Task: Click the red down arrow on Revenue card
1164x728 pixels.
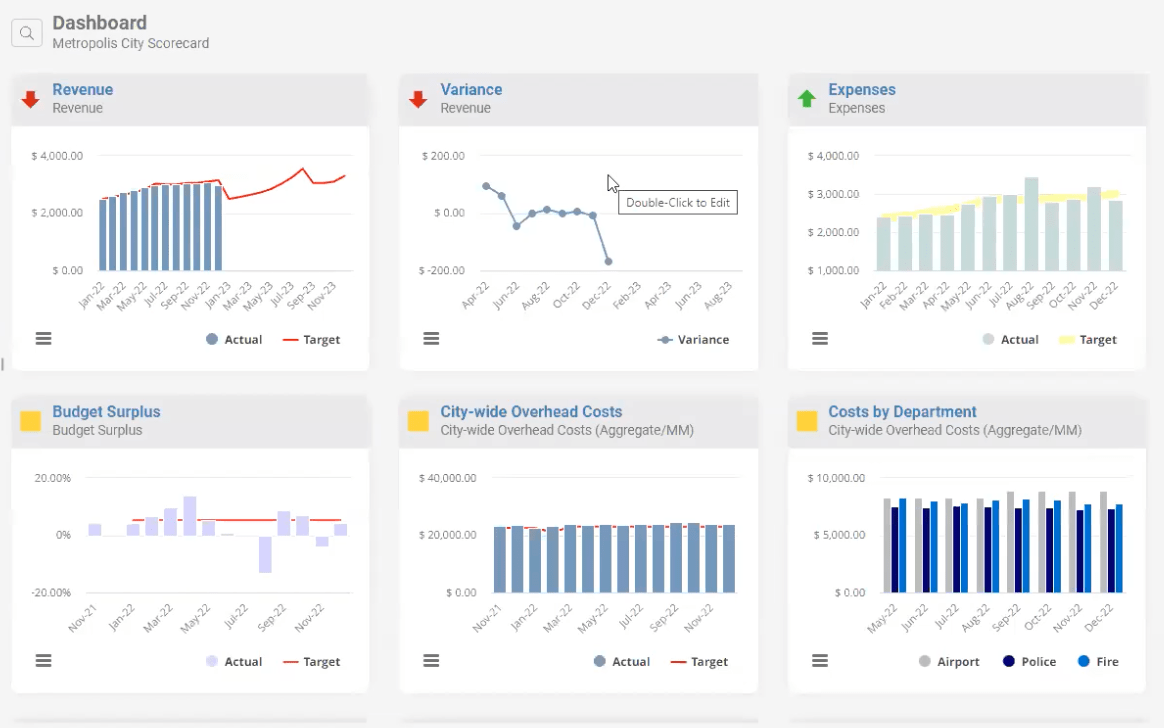Action: pos(31,99)
